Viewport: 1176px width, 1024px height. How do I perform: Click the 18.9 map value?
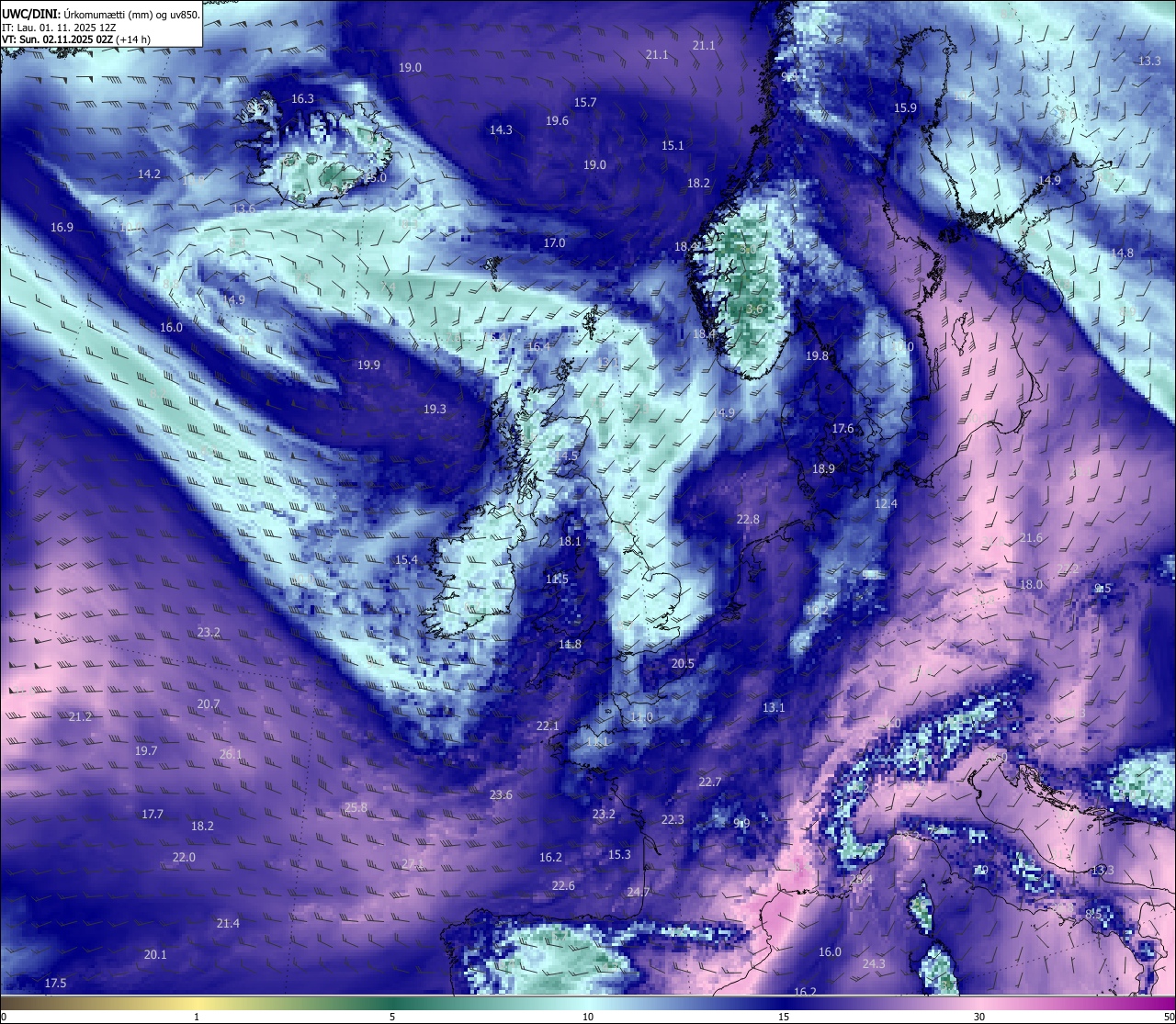[823, 469]
